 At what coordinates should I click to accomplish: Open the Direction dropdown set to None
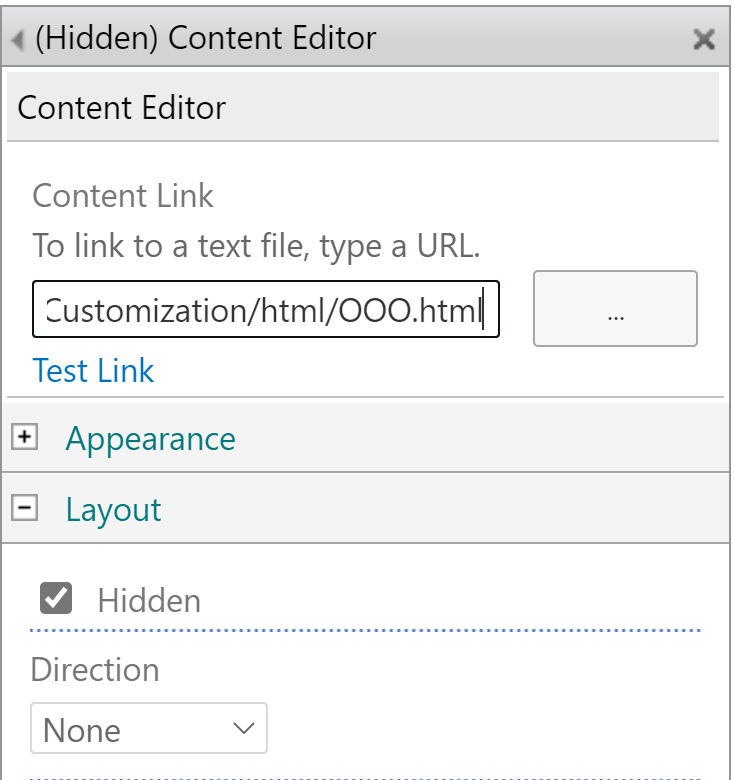pyautogui.click(x=149, y=728)
